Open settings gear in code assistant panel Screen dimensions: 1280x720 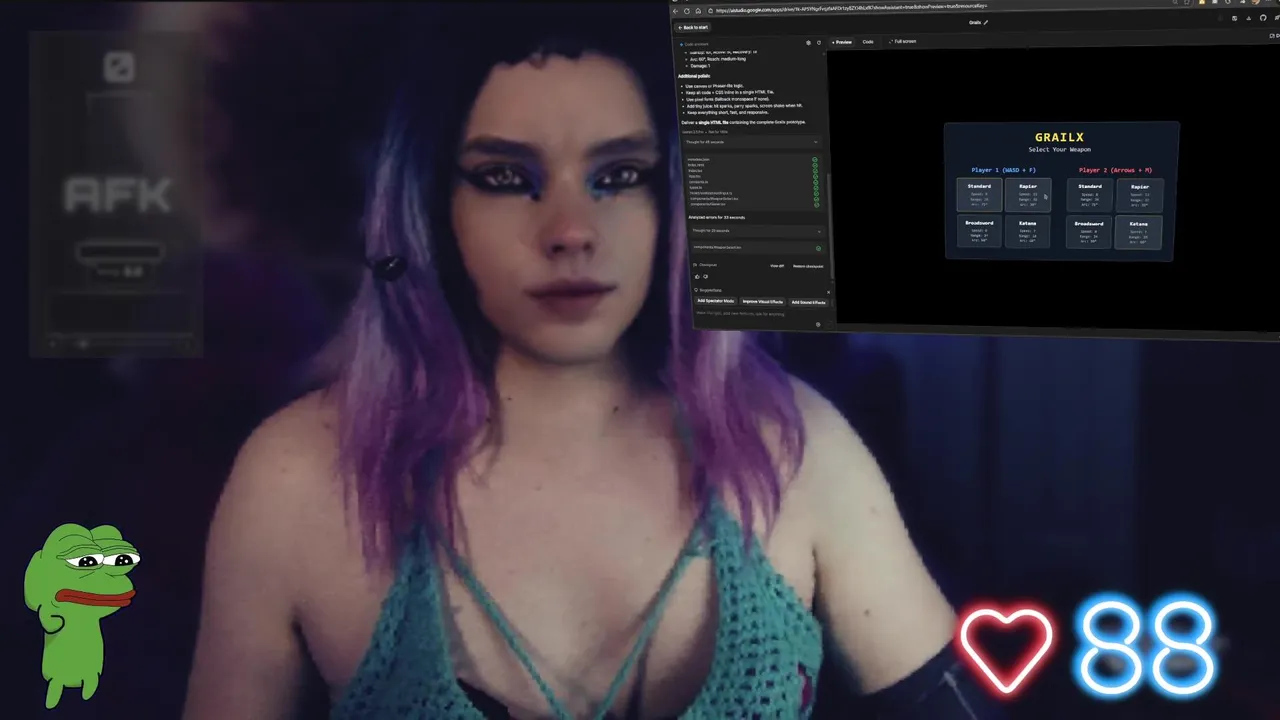pyautogui.click(x=808, y=43)
